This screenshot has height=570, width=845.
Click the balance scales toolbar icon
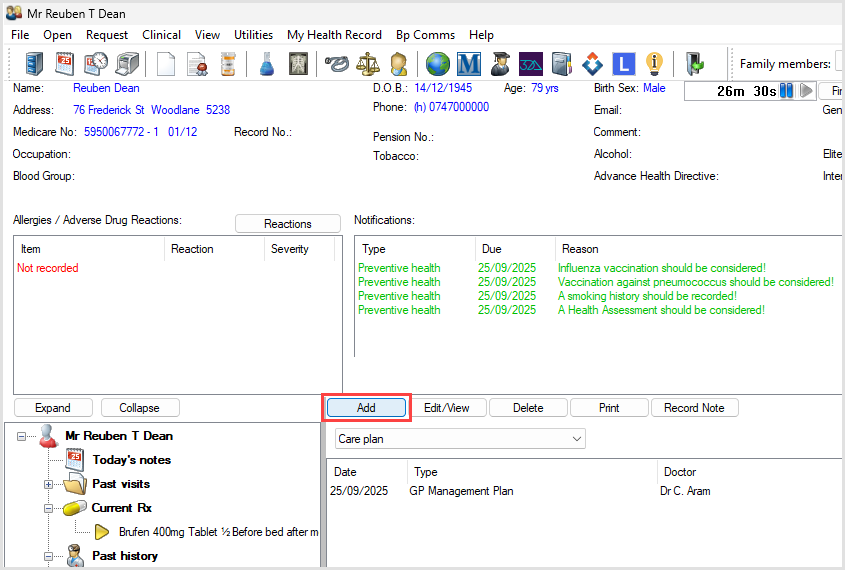[x=368, y=64]
